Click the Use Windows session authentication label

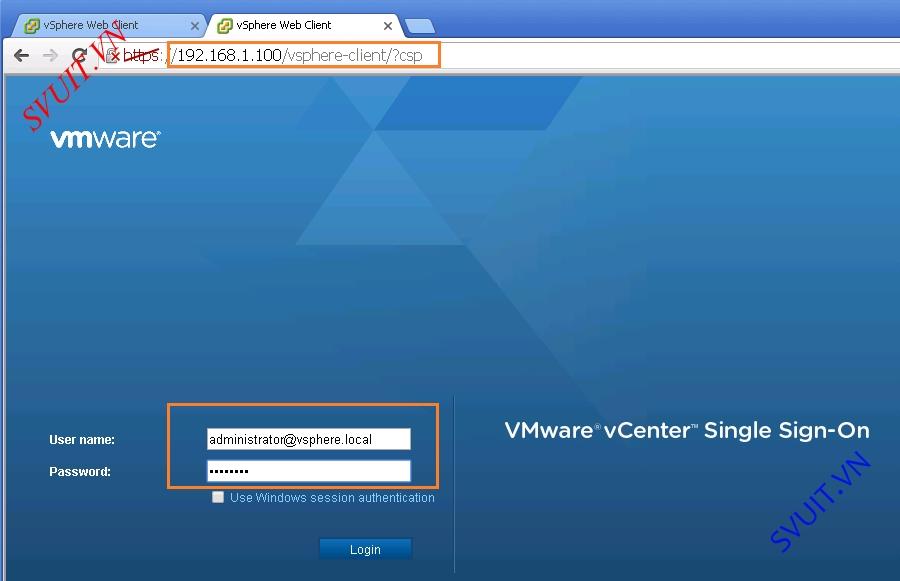332,498
